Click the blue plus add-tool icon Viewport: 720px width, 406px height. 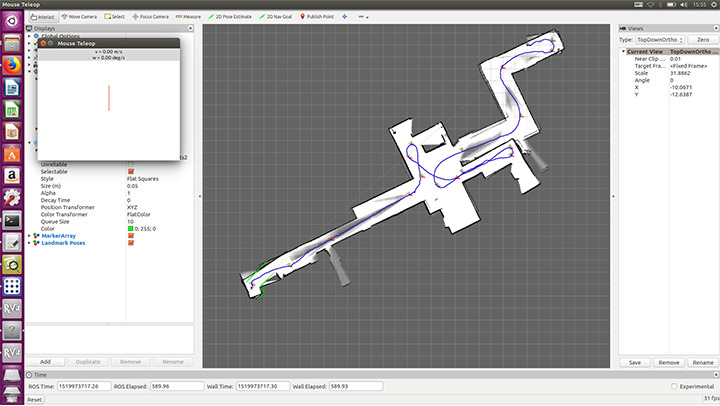(345, 16)
